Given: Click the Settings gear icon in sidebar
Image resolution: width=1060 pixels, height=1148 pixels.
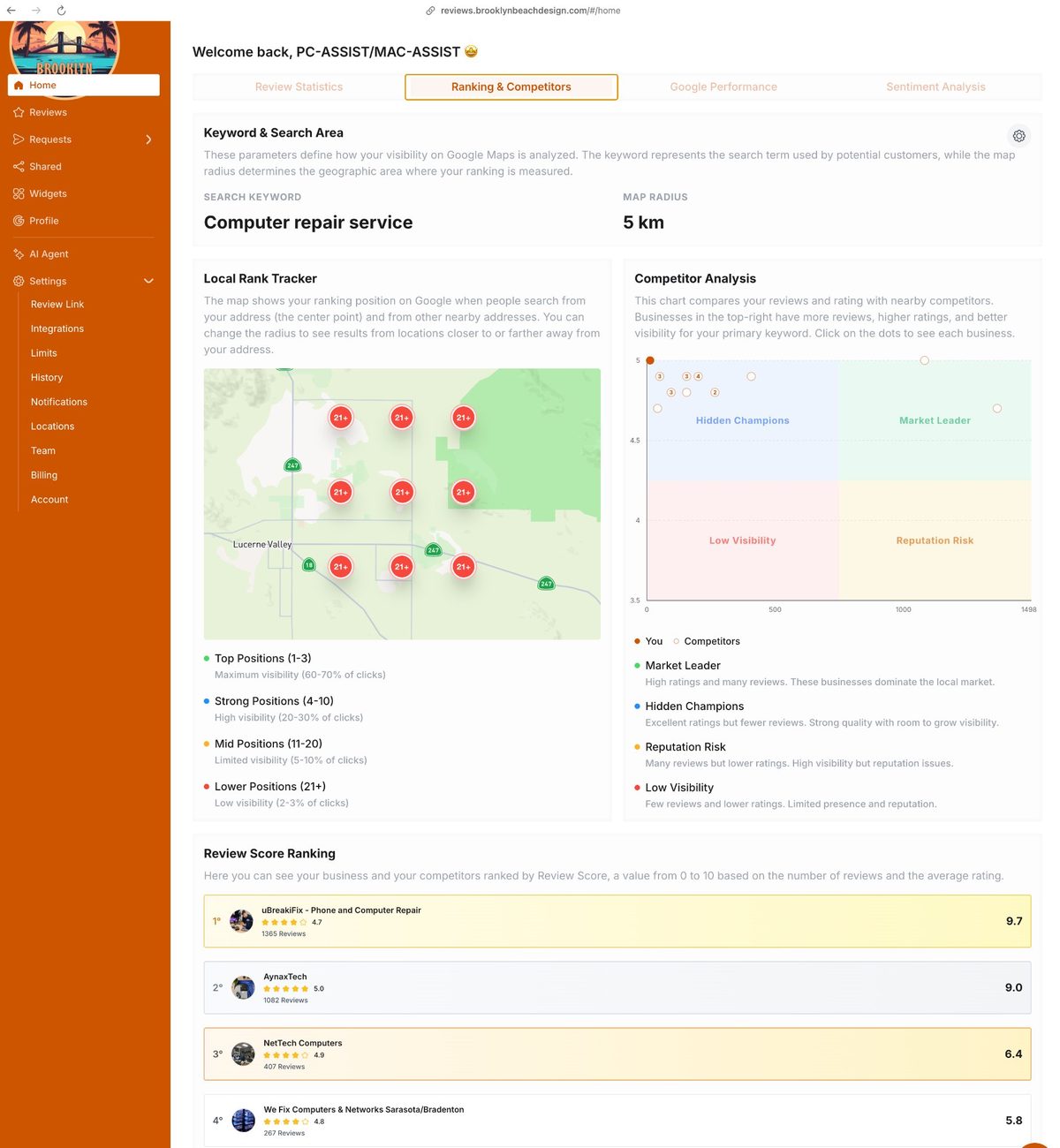Looking at the screenshot, I should pyautogui.click(x=19, y=281).
